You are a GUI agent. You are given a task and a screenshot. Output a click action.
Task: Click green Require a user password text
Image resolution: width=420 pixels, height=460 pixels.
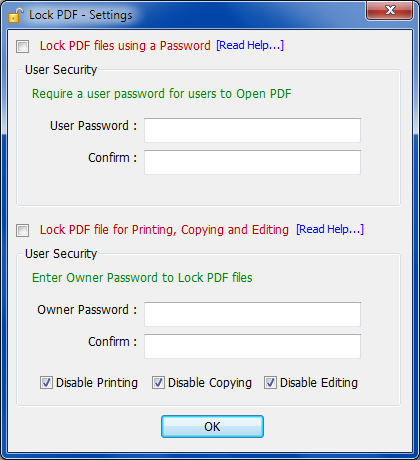click(162, 94)
